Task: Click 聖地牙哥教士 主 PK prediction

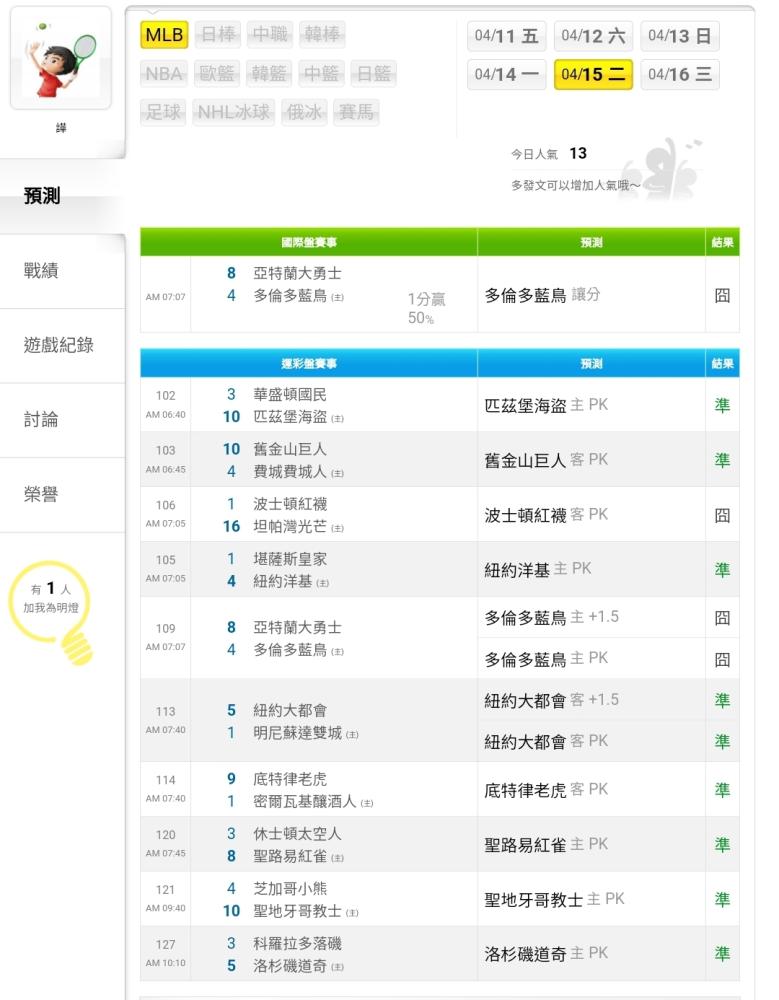Action: click(554, 899)
